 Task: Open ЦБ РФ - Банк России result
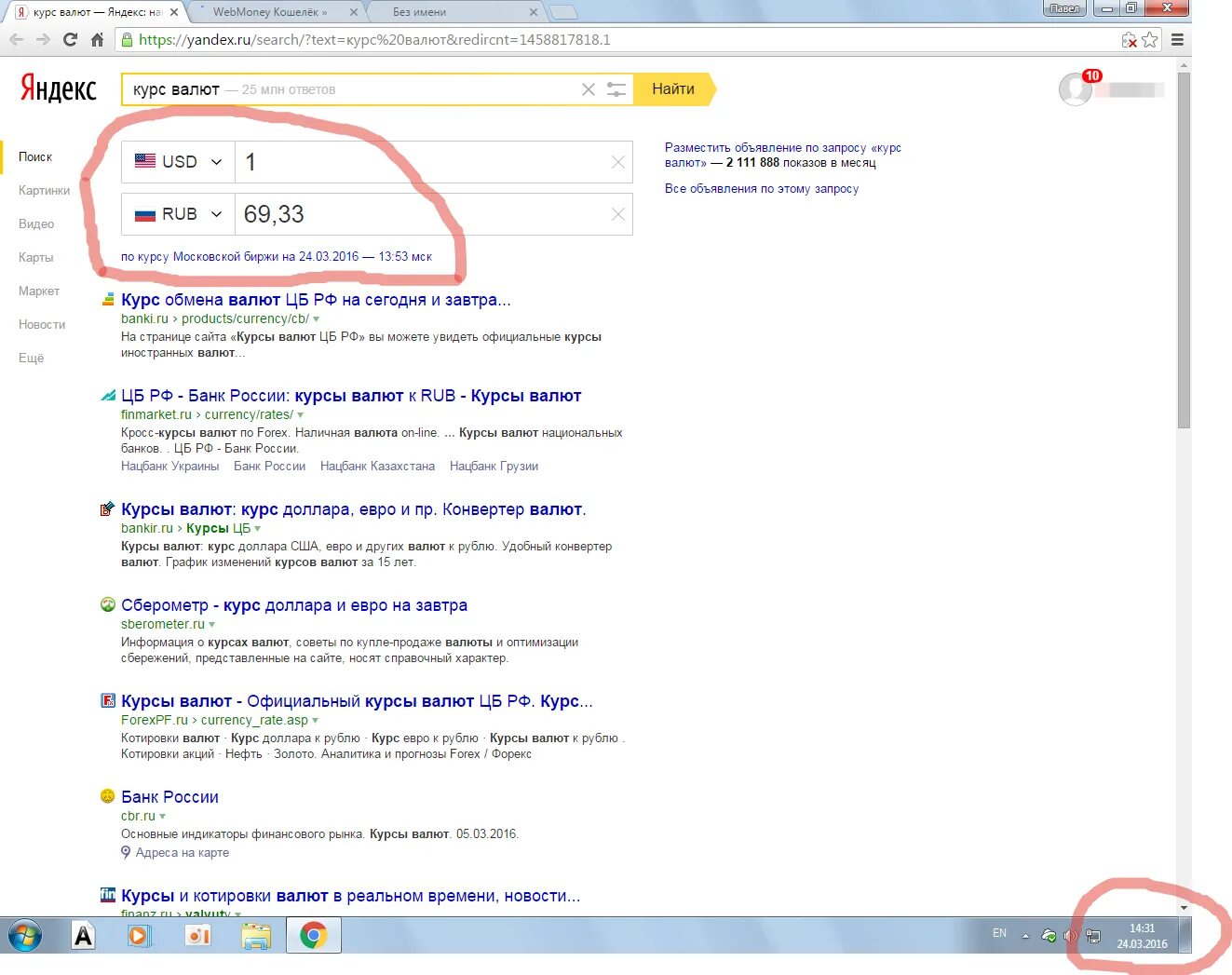[351, 396]
